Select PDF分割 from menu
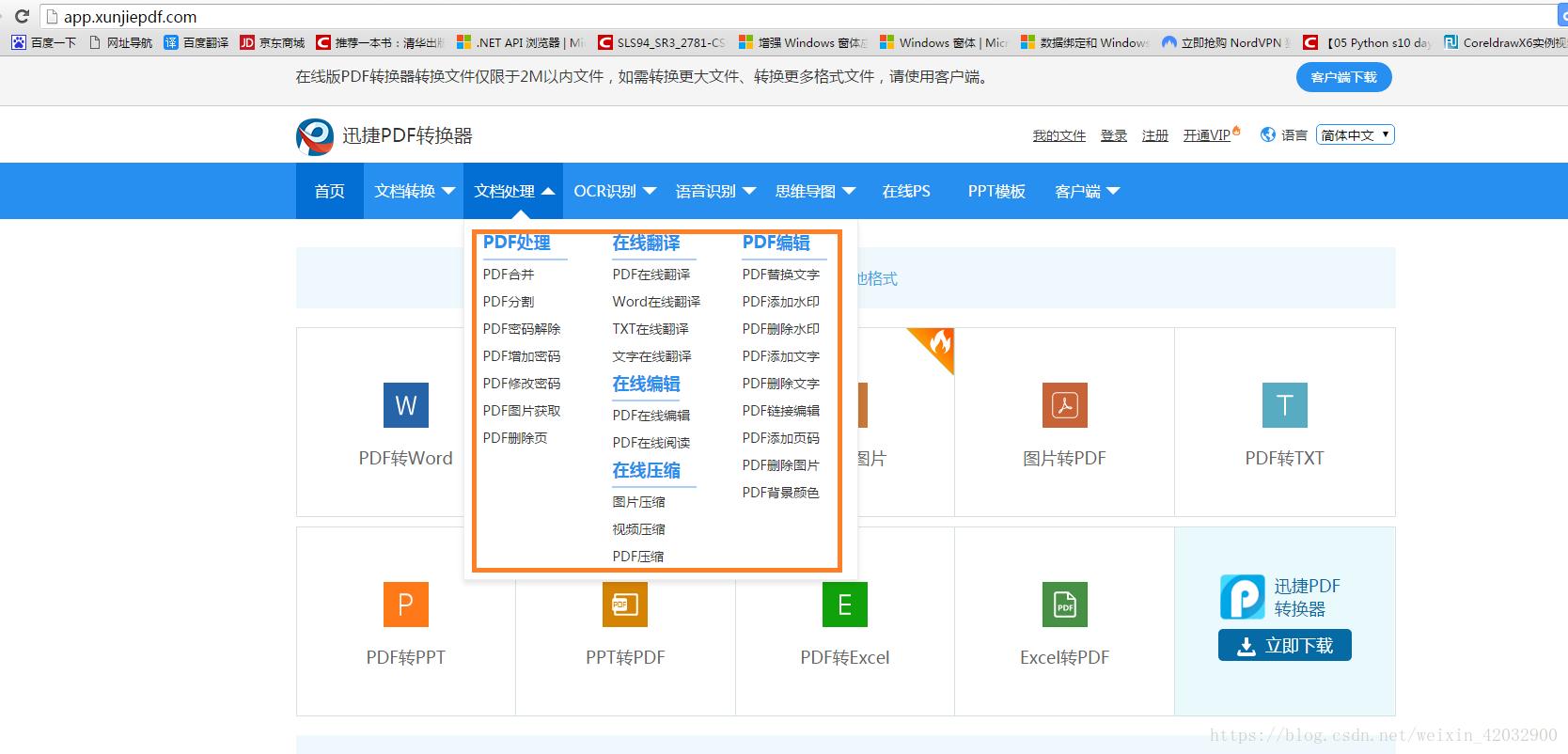 509,302
